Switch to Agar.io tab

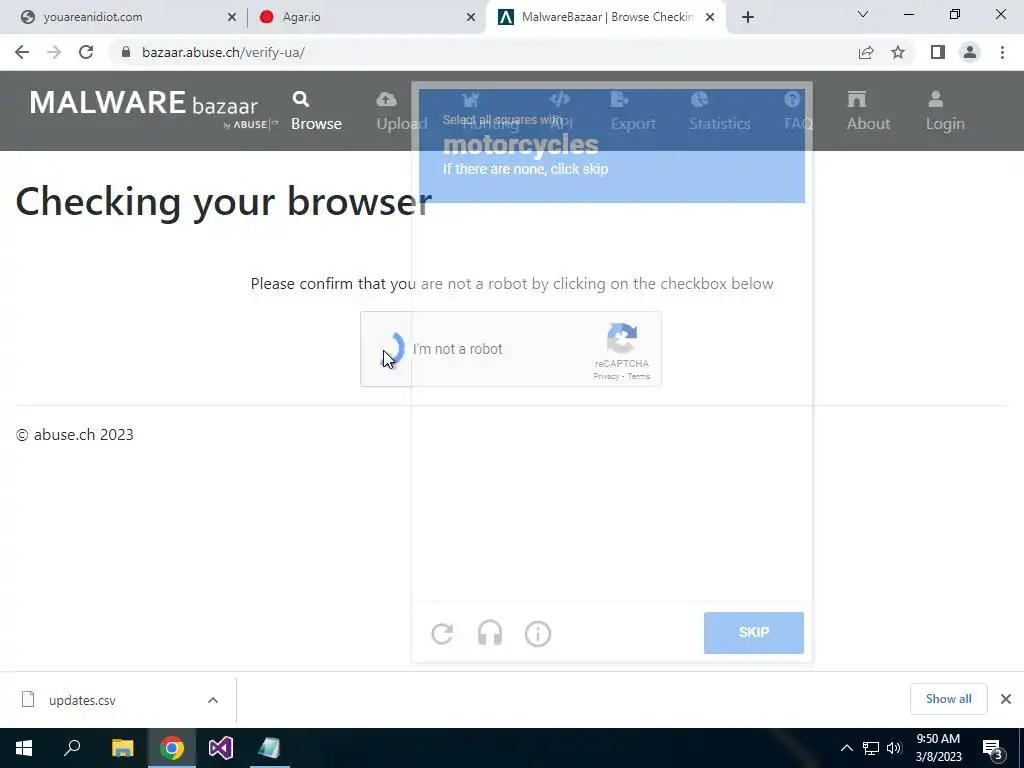click(x=367, y=17)
